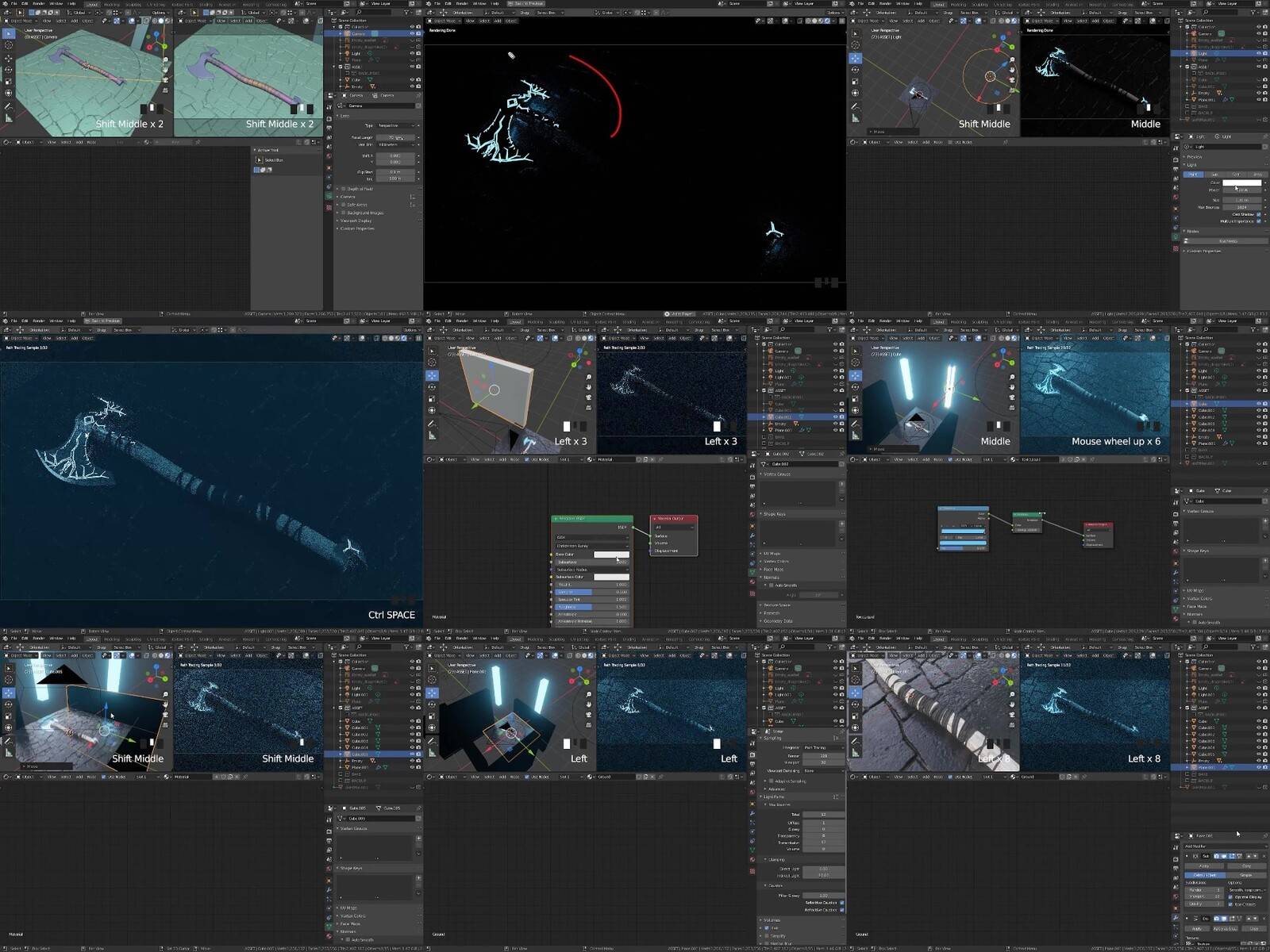Screen dimensions: 1270x952
Task: Expand UV Maps section in the center window properties
Action: click(x=771, y=553)
